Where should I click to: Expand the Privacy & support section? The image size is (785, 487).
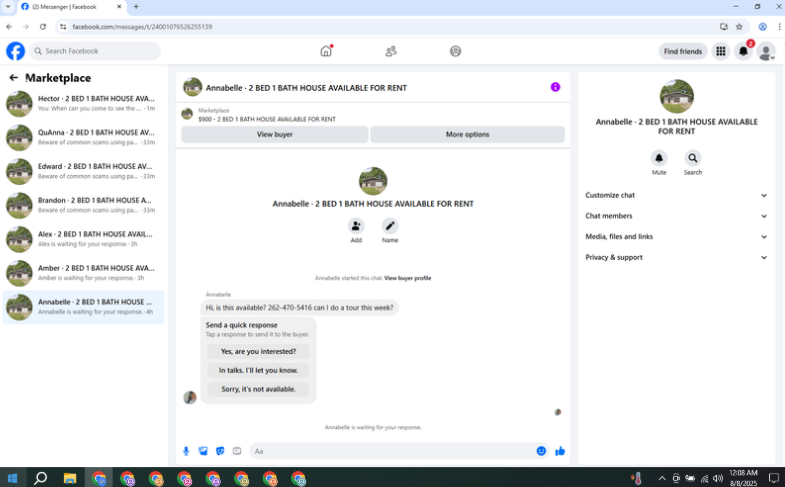click(x=676, y=257)
